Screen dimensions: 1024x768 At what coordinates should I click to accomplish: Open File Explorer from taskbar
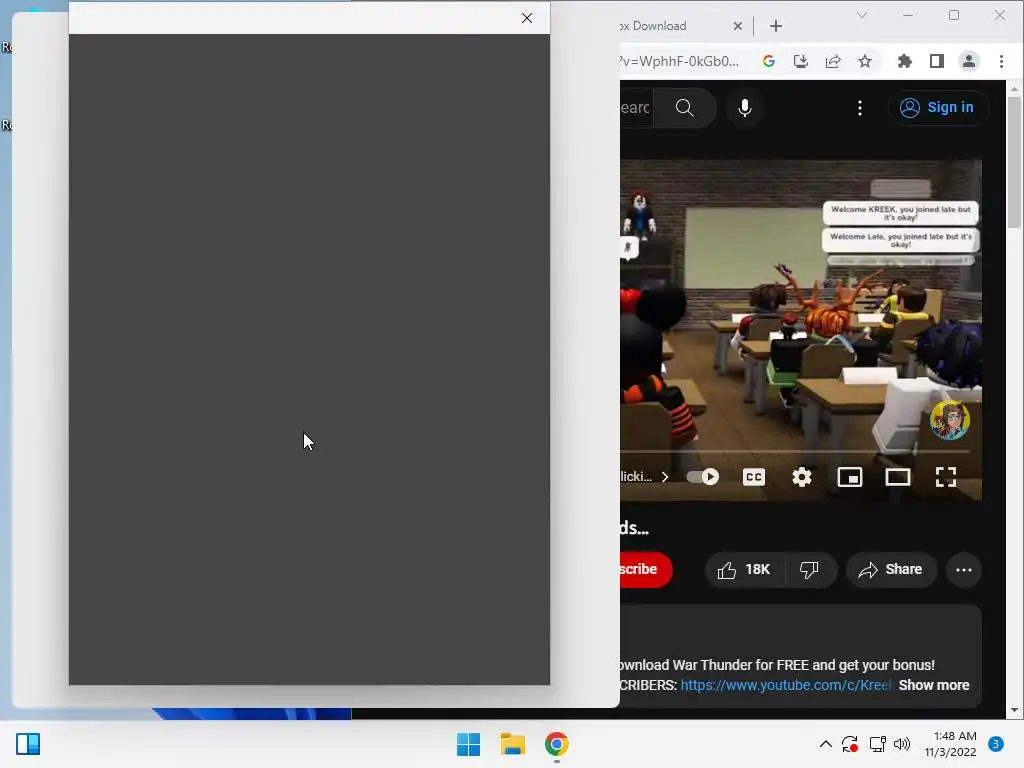pyautogui.click(x=513, y=744)
